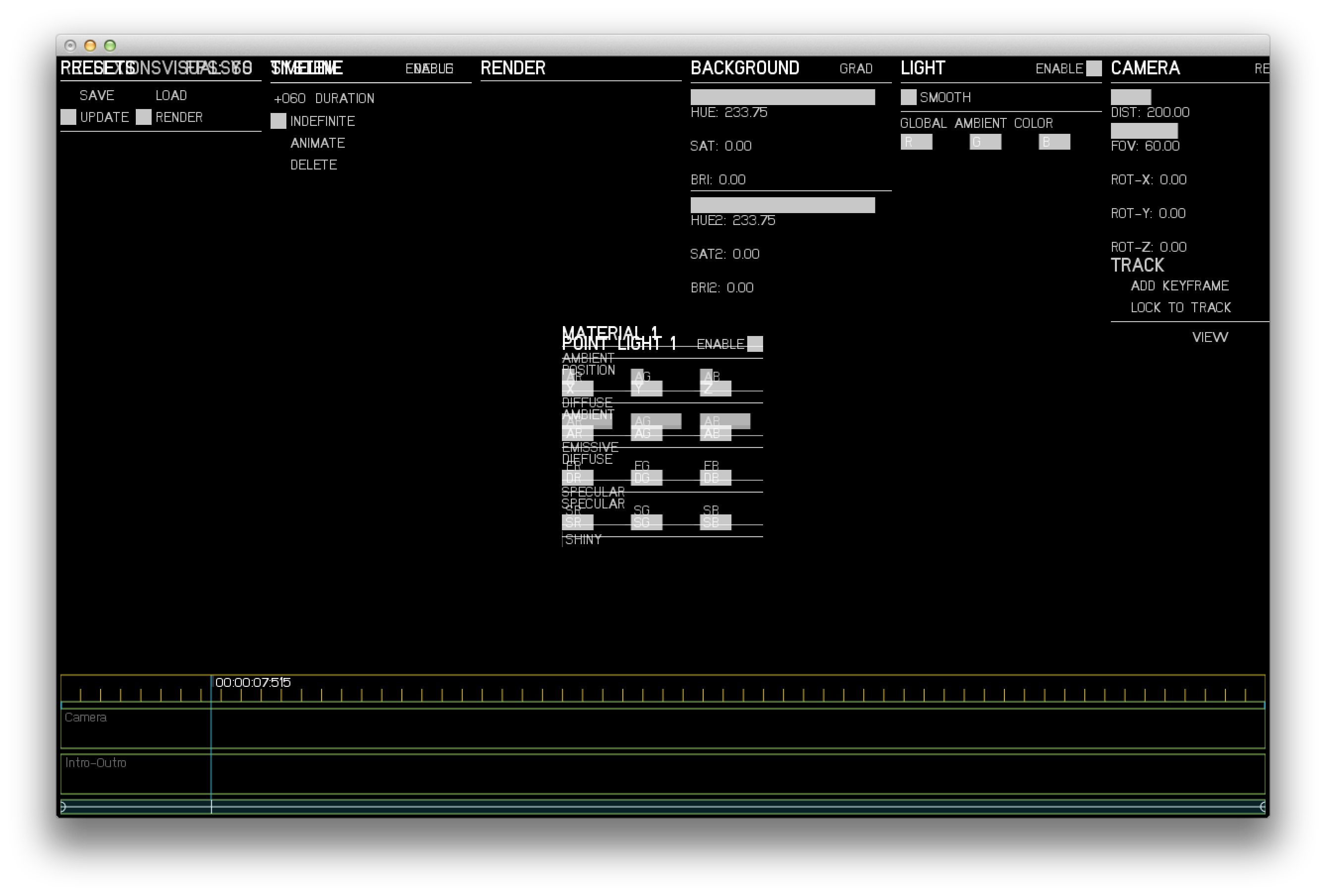
Task: Click the TRACK section heading
Action: (x=1137, y=265)
